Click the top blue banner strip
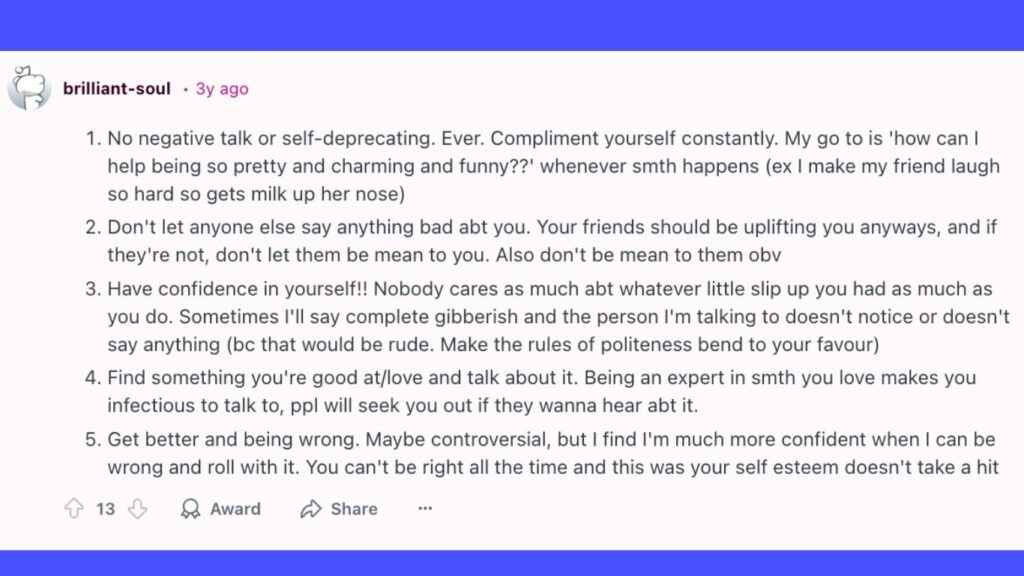 [x=512, y=25]
